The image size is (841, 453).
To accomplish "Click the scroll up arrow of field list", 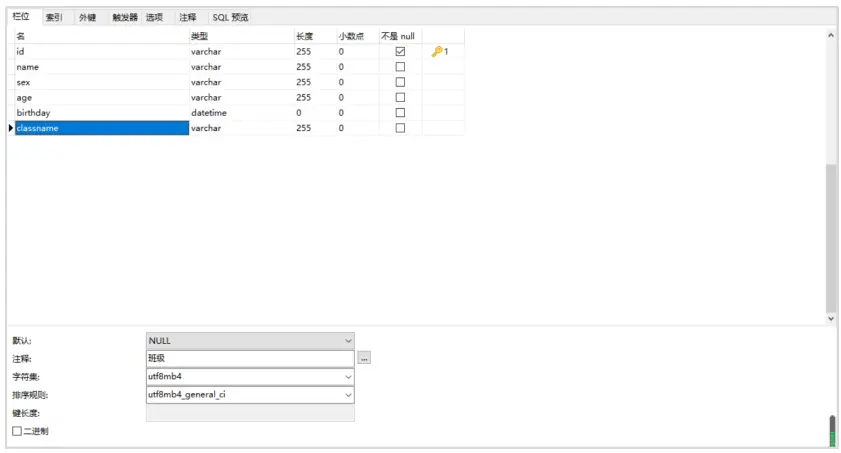I will point(831,35).
